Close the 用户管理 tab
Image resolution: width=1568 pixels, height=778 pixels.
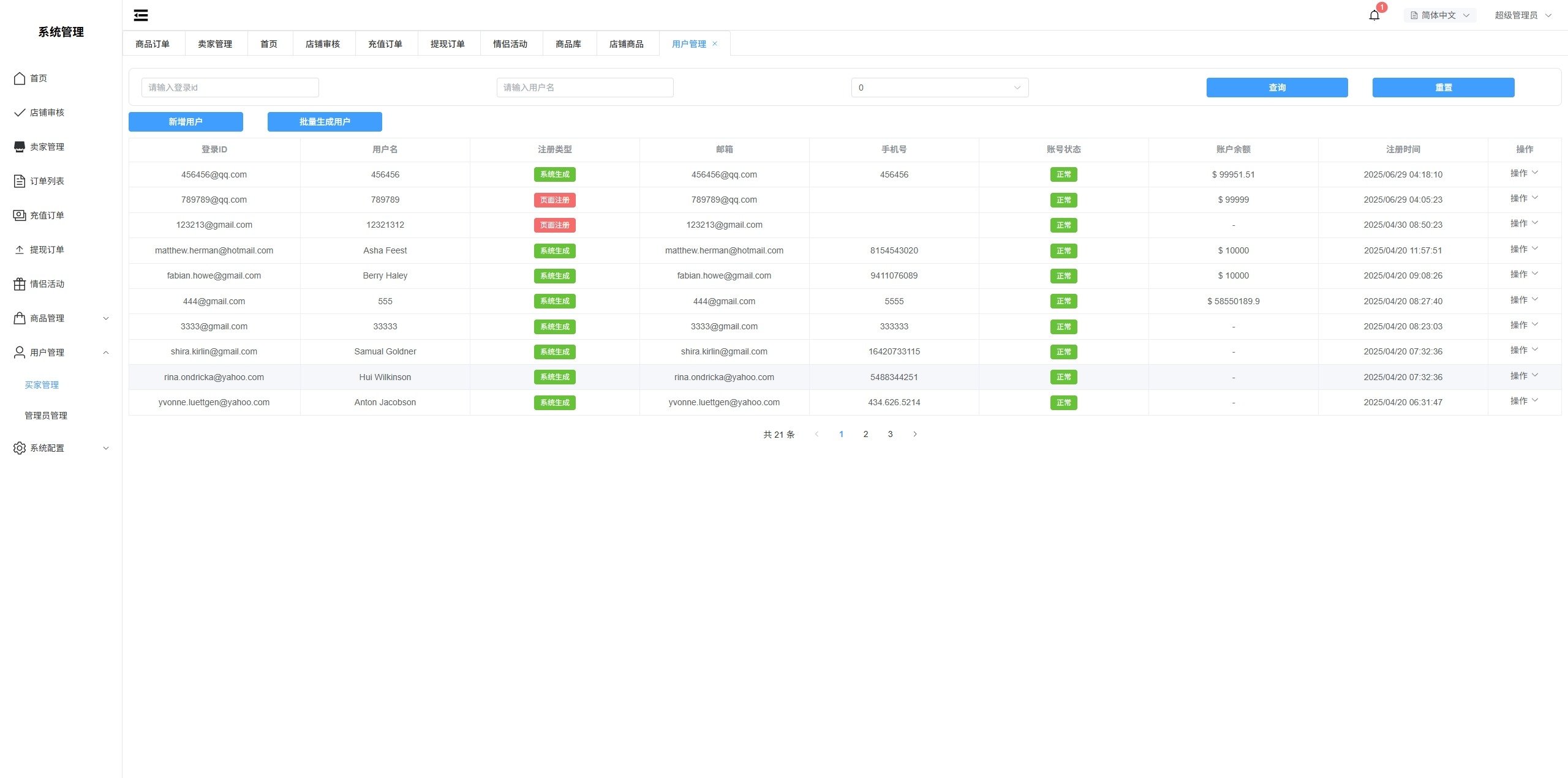point(715,43)
